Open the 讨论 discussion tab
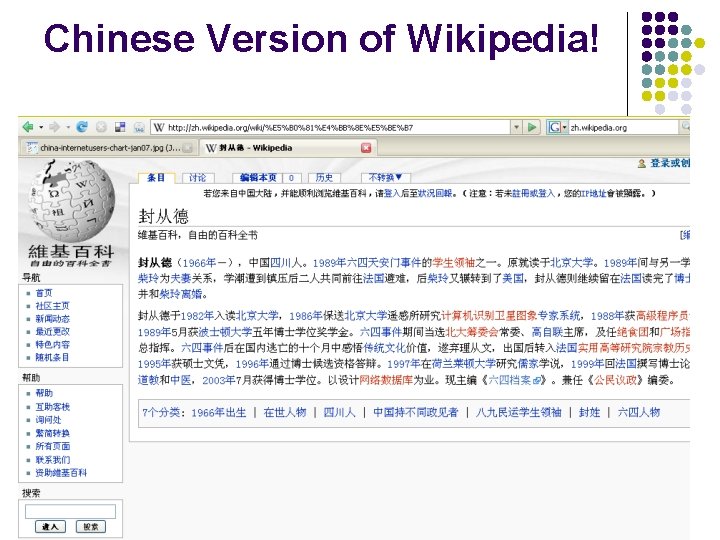The image size is (720, 540). pyautogui.click(x=197, y=178)
